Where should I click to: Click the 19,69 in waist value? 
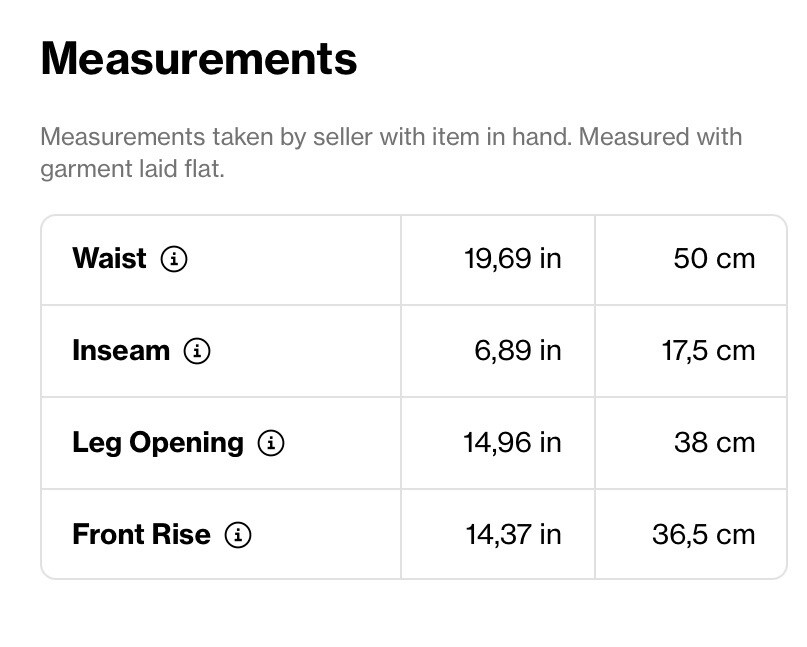(513, 258)
